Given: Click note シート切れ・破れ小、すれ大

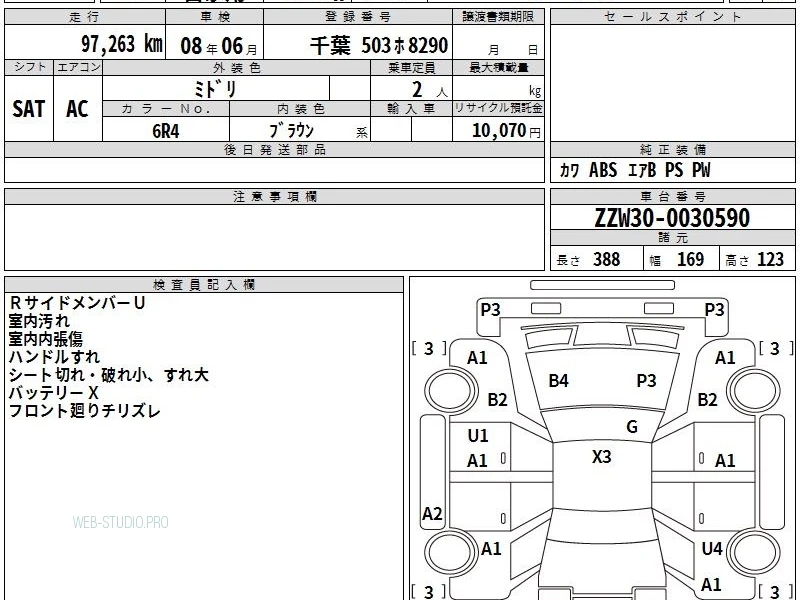Looking at the screenshot, I should [x=109, y=375].
